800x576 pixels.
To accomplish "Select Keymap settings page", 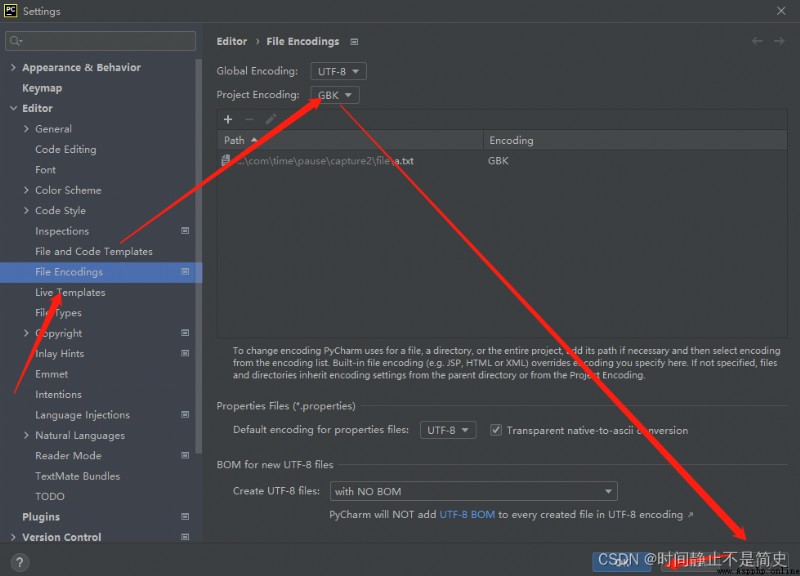I will pos(42,88).
